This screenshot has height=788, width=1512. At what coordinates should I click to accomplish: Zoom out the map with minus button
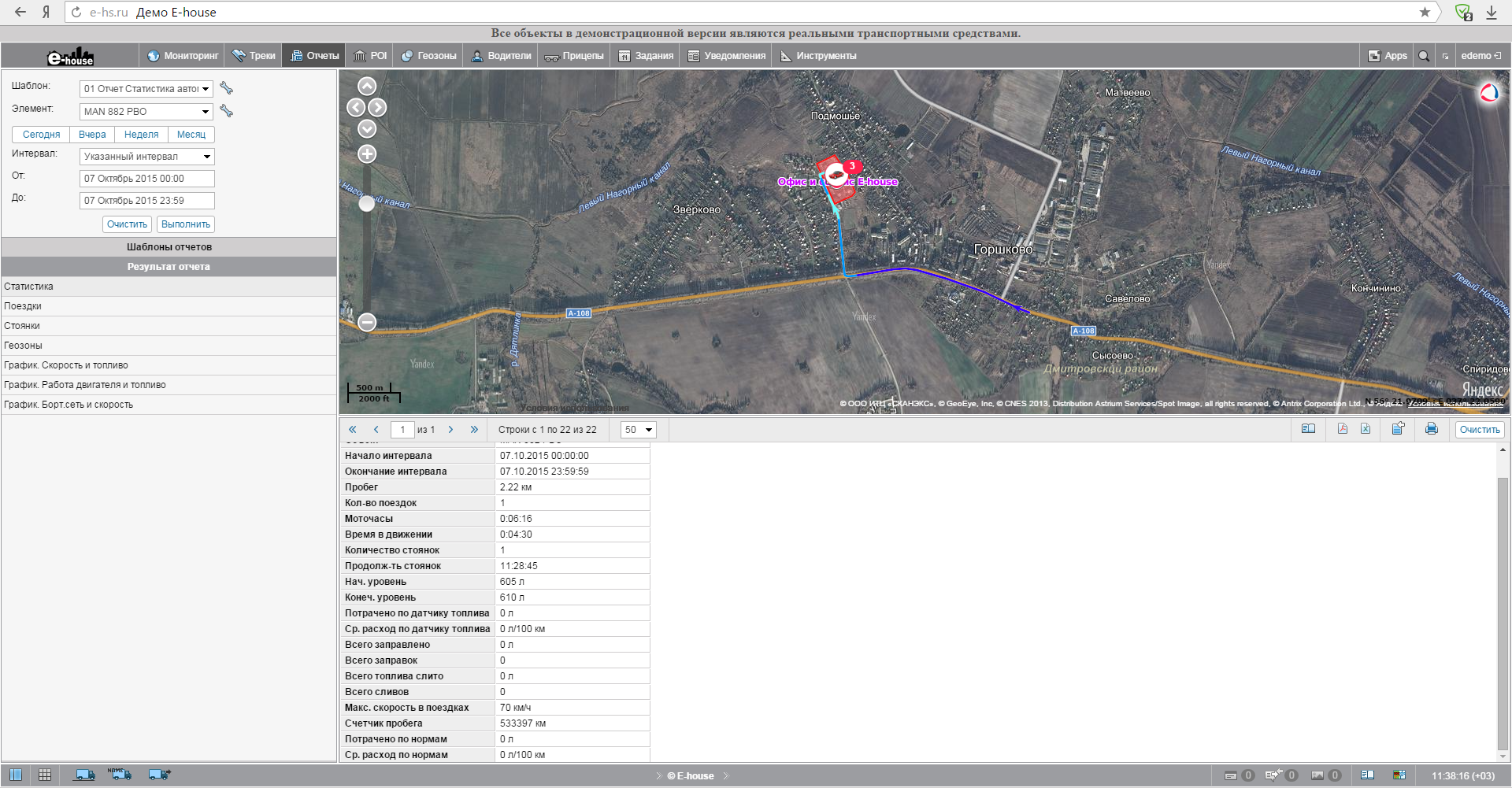[367, 322]
